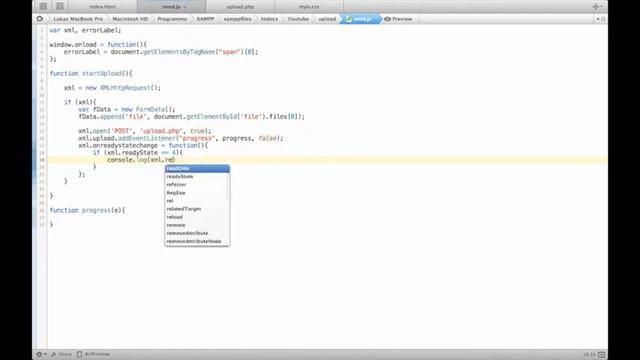
Task: Click the split view icon at bottom right
Action: (601, 355)
